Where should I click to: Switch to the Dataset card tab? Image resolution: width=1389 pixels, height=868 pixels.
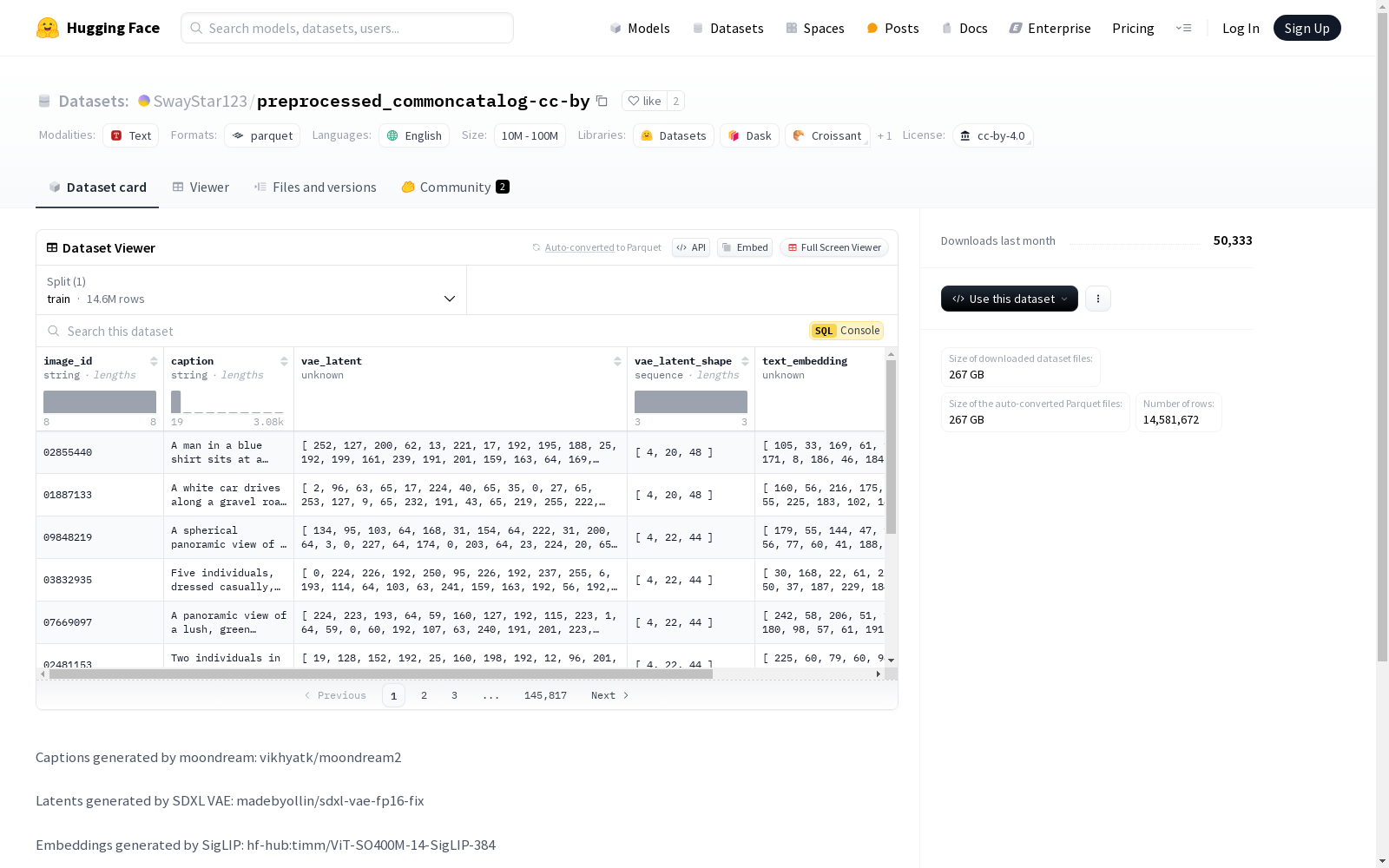[97, 187]
